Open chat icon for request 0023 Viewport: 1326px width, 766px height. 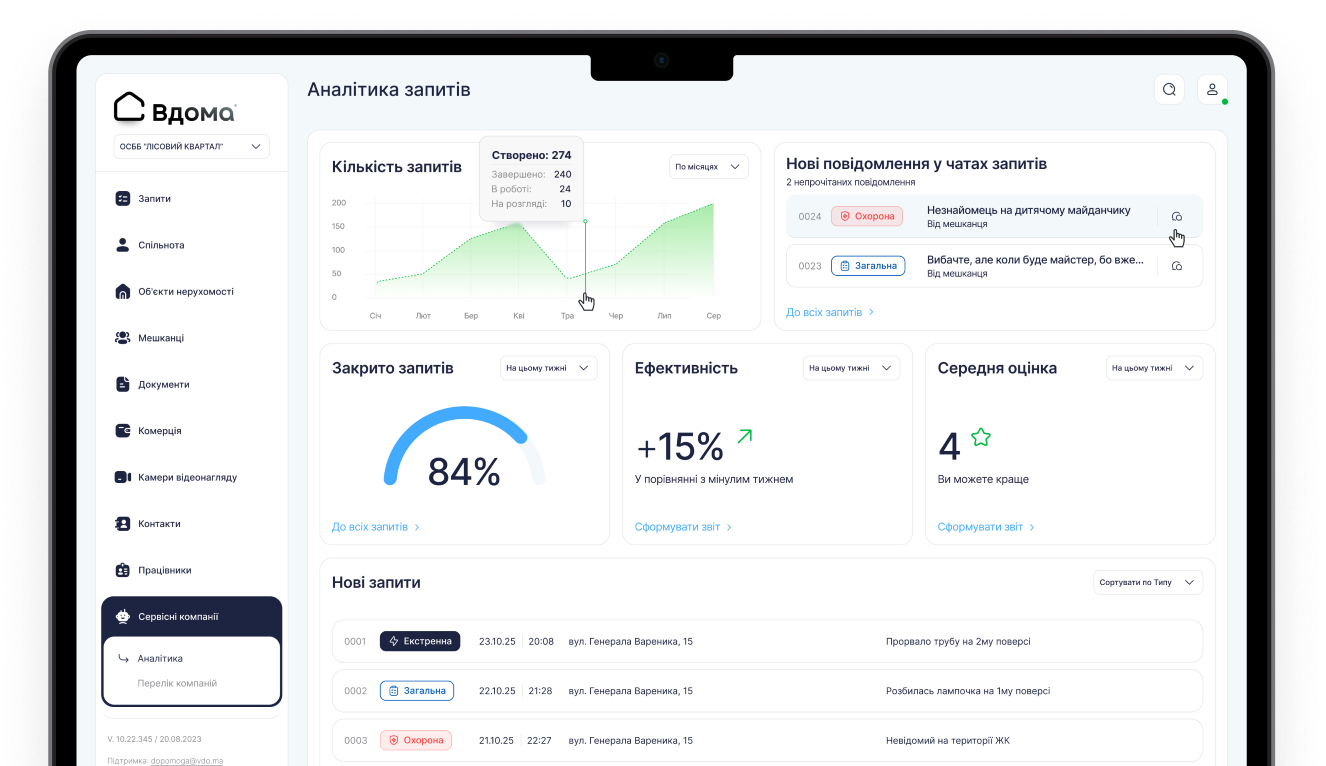pyautogui.click(x=1177, y=266)
